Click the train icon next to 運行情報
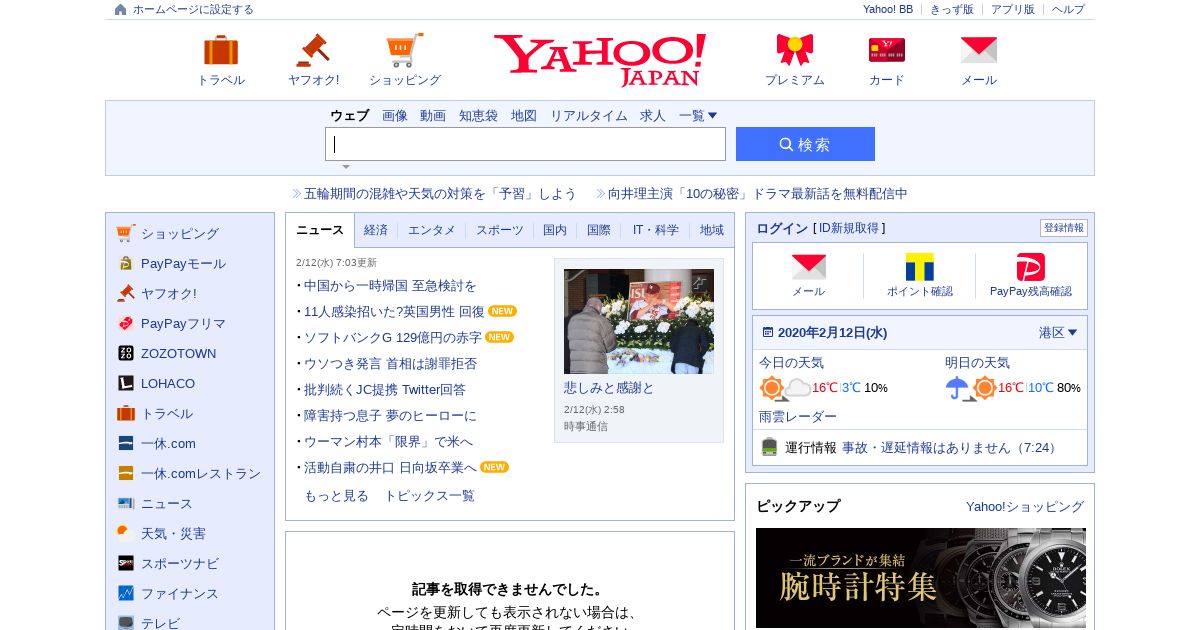This screenshot has width=1200, height=630. [769, 447]
